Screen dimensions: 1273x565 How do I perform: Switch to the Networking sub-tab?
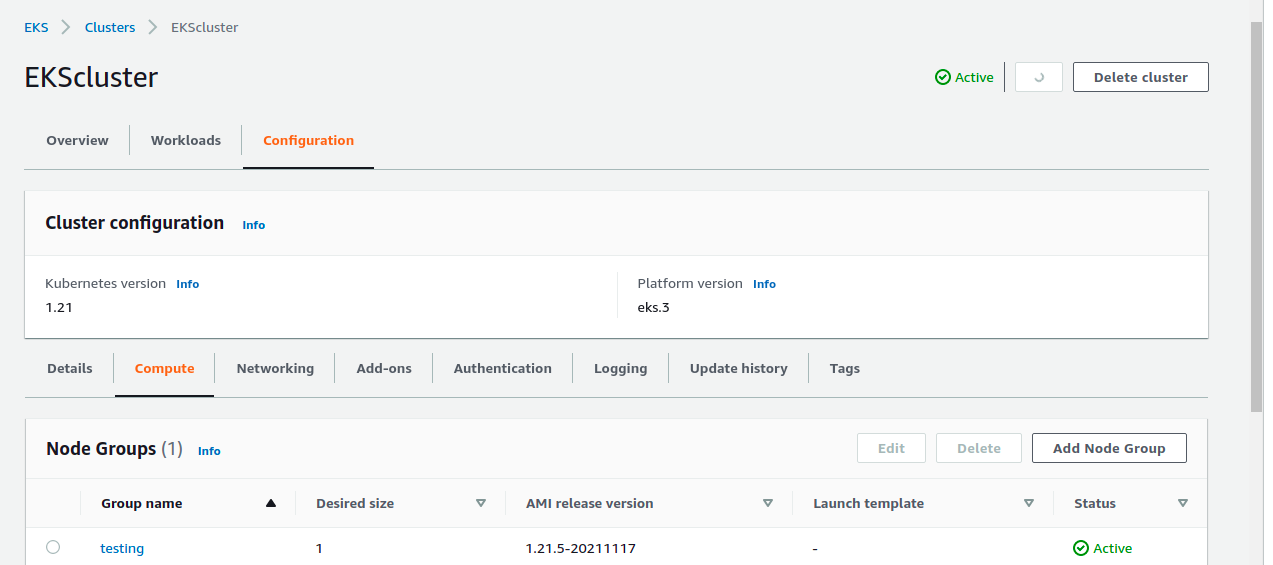(275, 369)
